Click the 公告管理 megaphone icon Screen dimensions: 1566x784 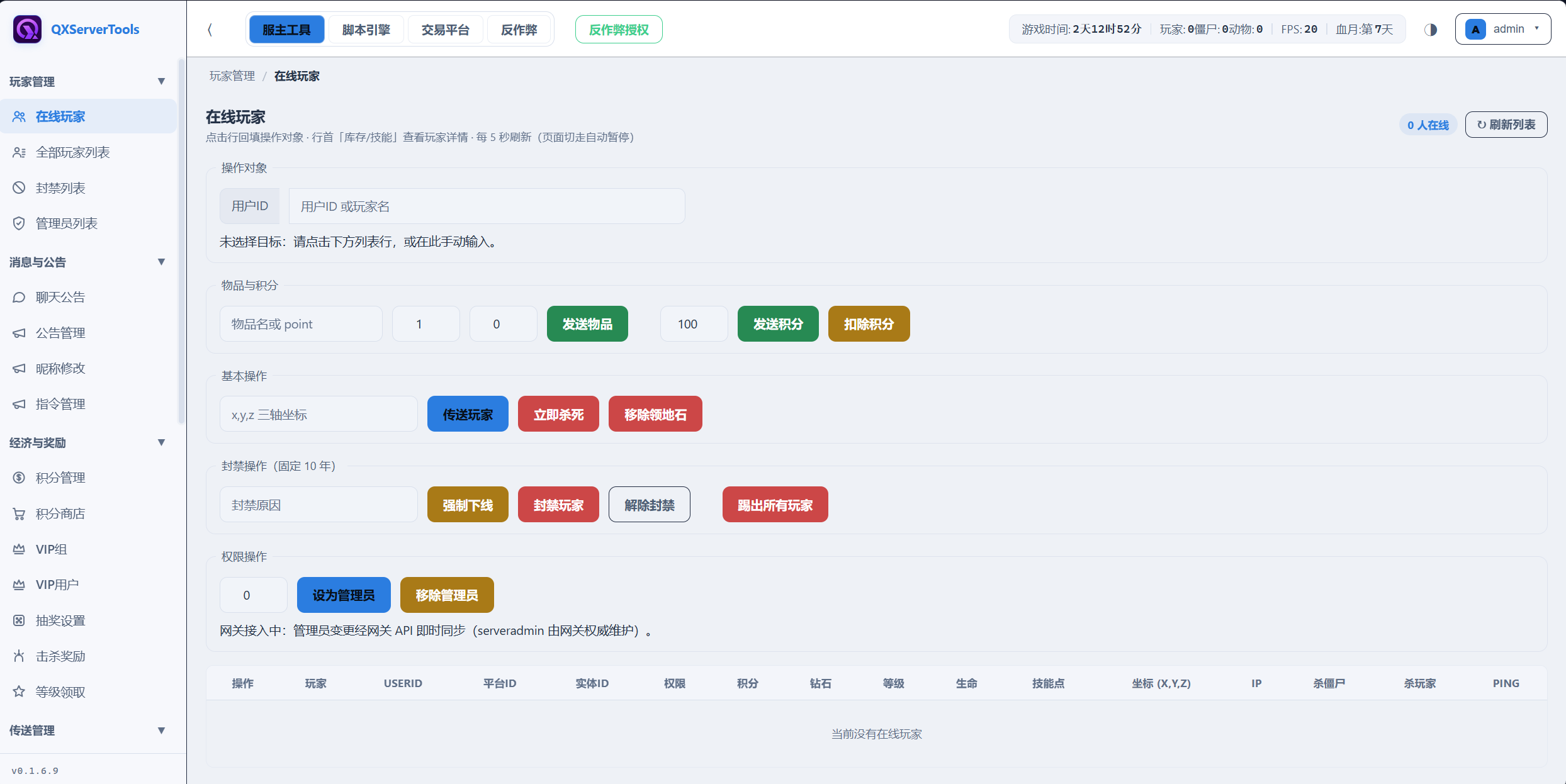point(19,333)
